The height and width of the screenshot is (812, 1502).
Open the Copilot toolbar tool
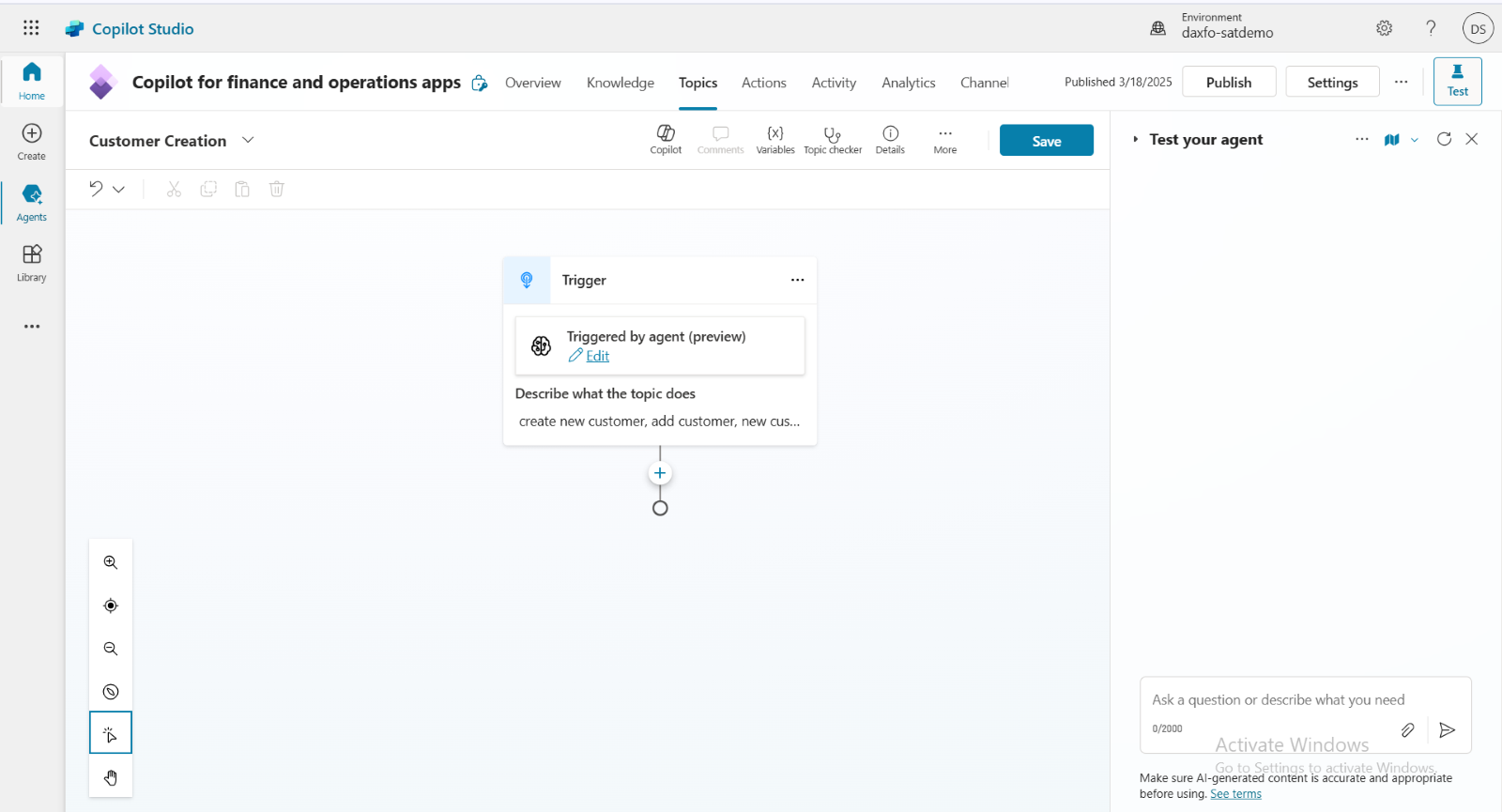(x=666, y=139)
